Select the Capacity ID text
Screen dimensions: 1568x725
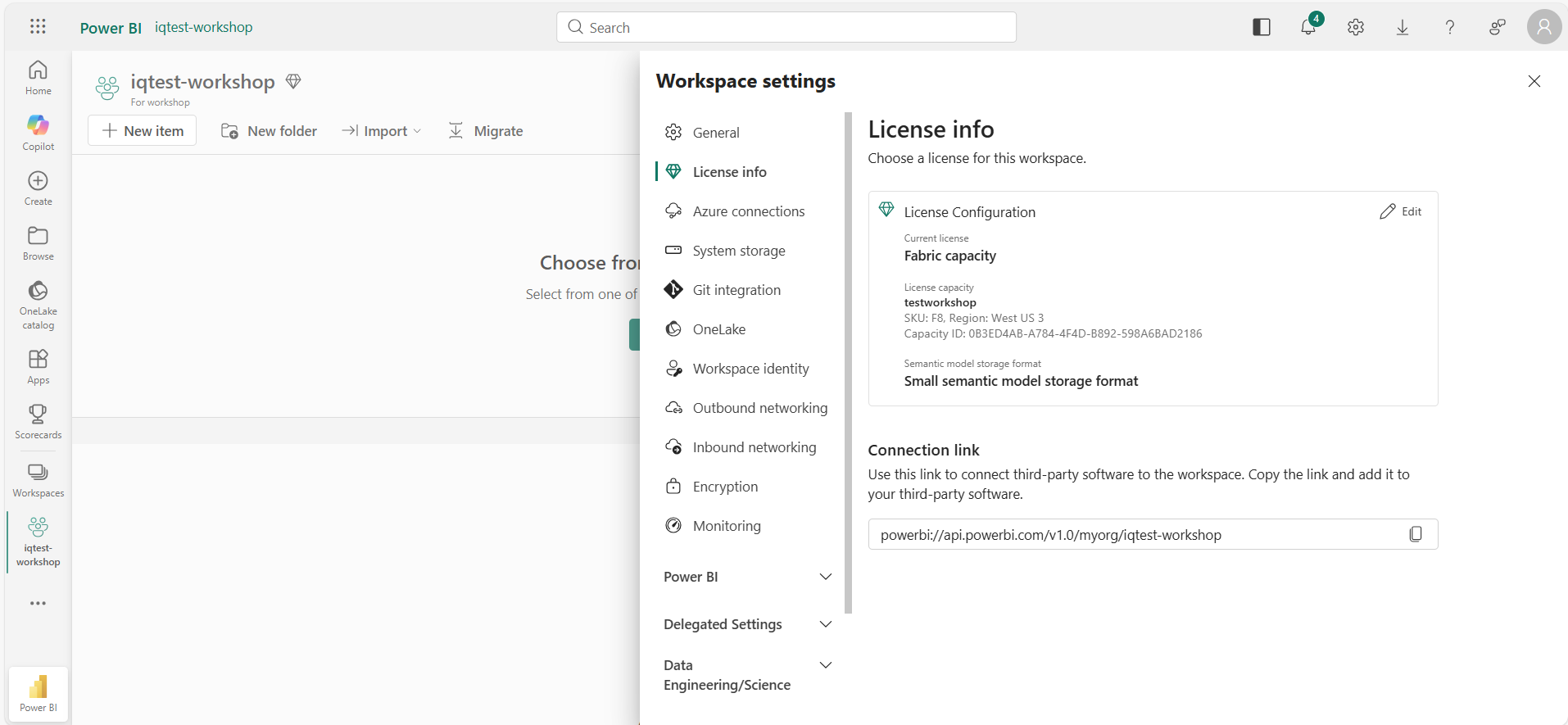tap(1053, 333)
